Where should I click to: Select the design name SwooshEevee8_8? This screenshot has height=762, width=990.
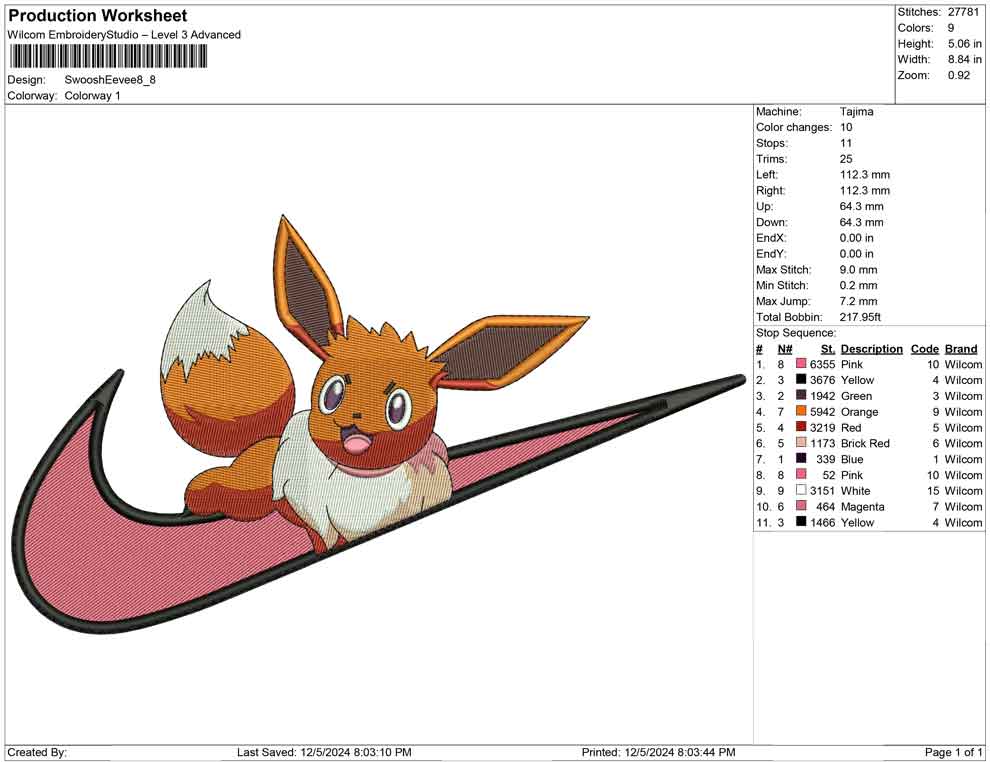tap(110, 80)
